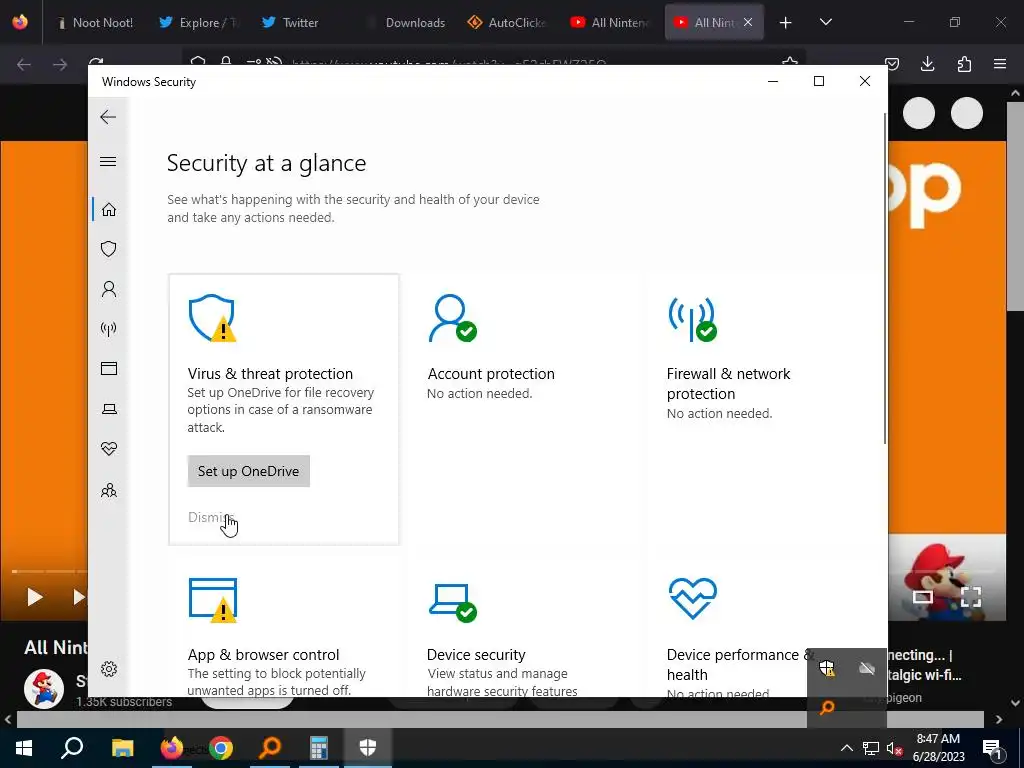Screen dimensions: 1024x768
Task: Click the muted volume icon in the tray
Action: coord(894,748)
